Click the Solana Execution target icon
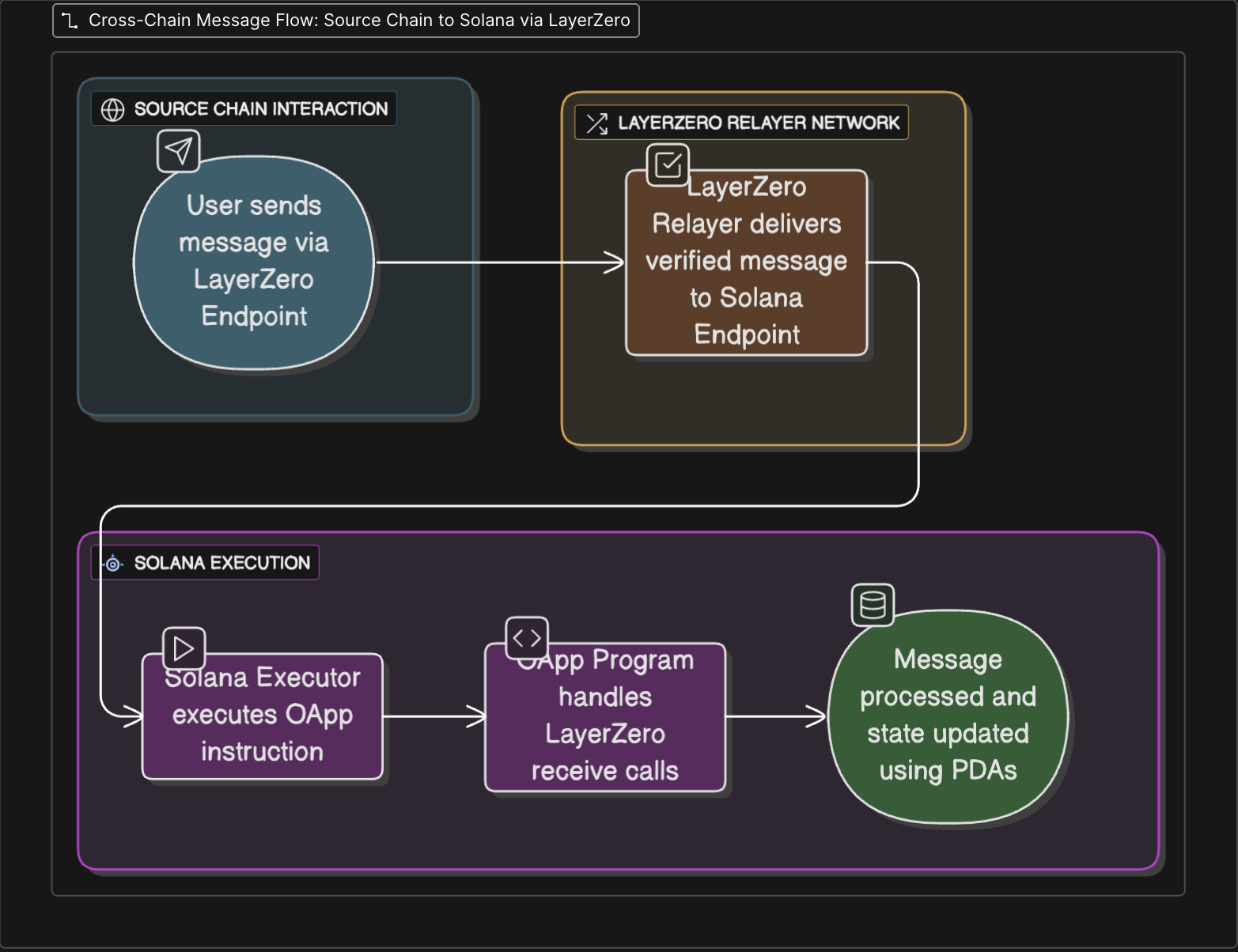This screenshot has width=1238, height=952. pos(113,564)
